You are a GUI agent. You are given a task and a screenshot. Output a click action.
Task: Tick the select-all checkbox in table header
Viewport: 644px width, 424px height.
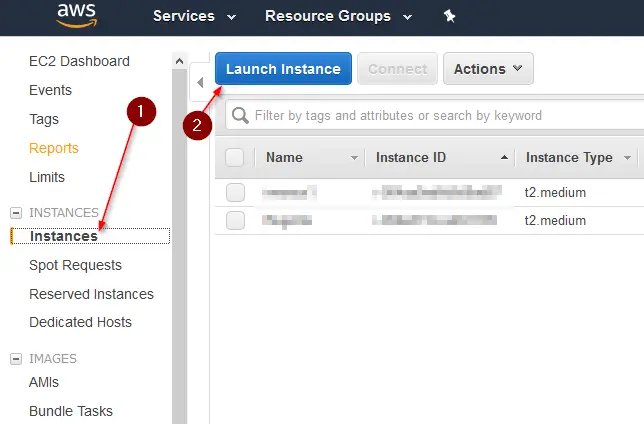click(x=235, y=157)
